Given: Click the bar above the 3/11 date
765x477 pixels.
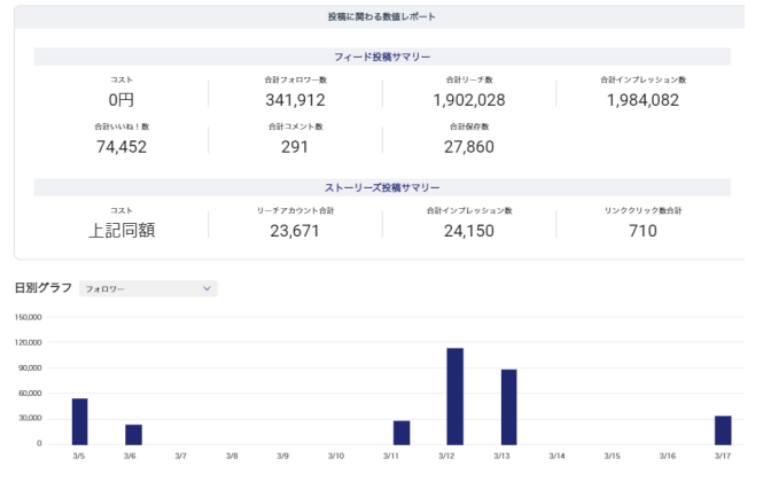Looking at the screenshot, I should (401, 432).
